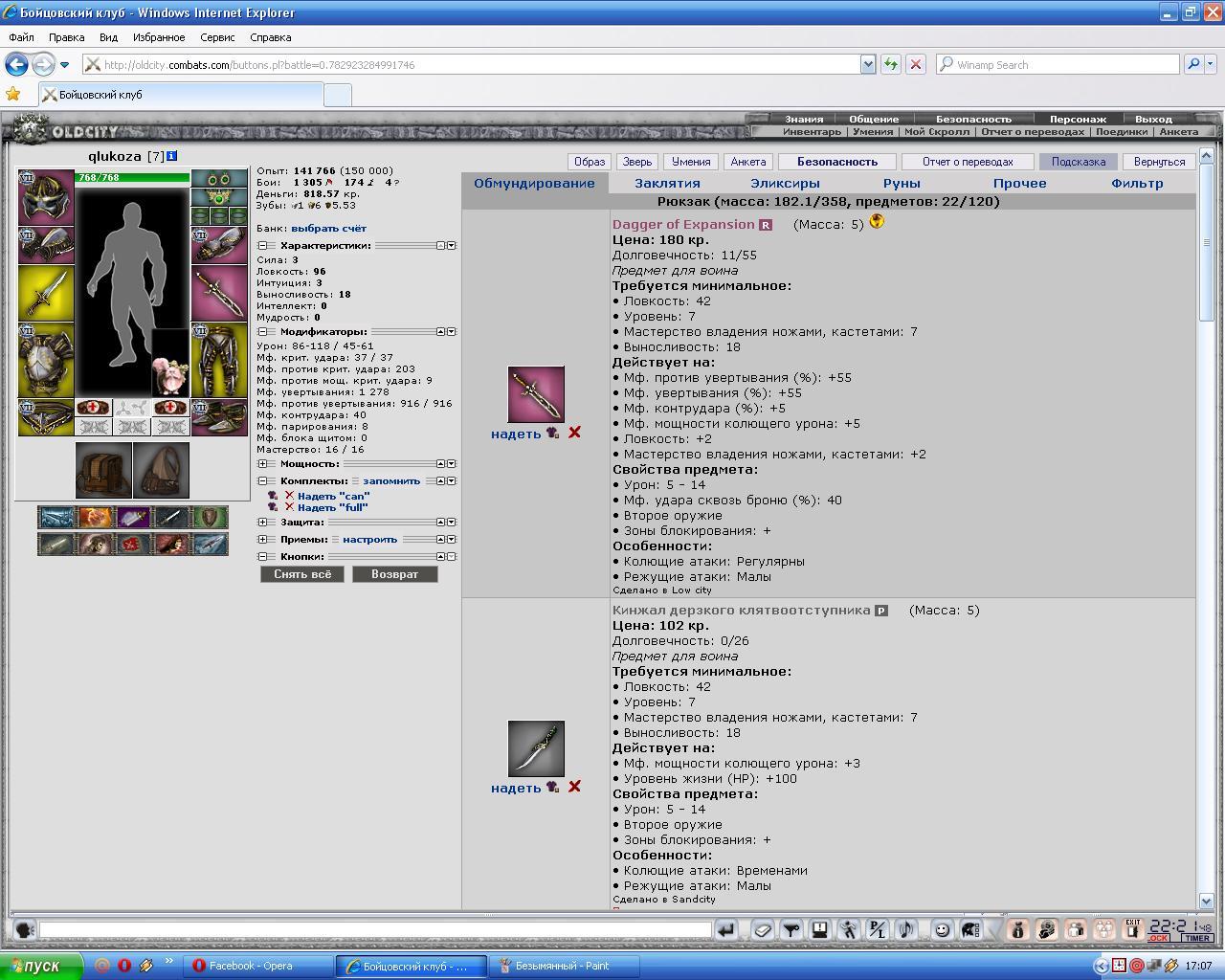Open the Избранное menu

tap(159, 37)
